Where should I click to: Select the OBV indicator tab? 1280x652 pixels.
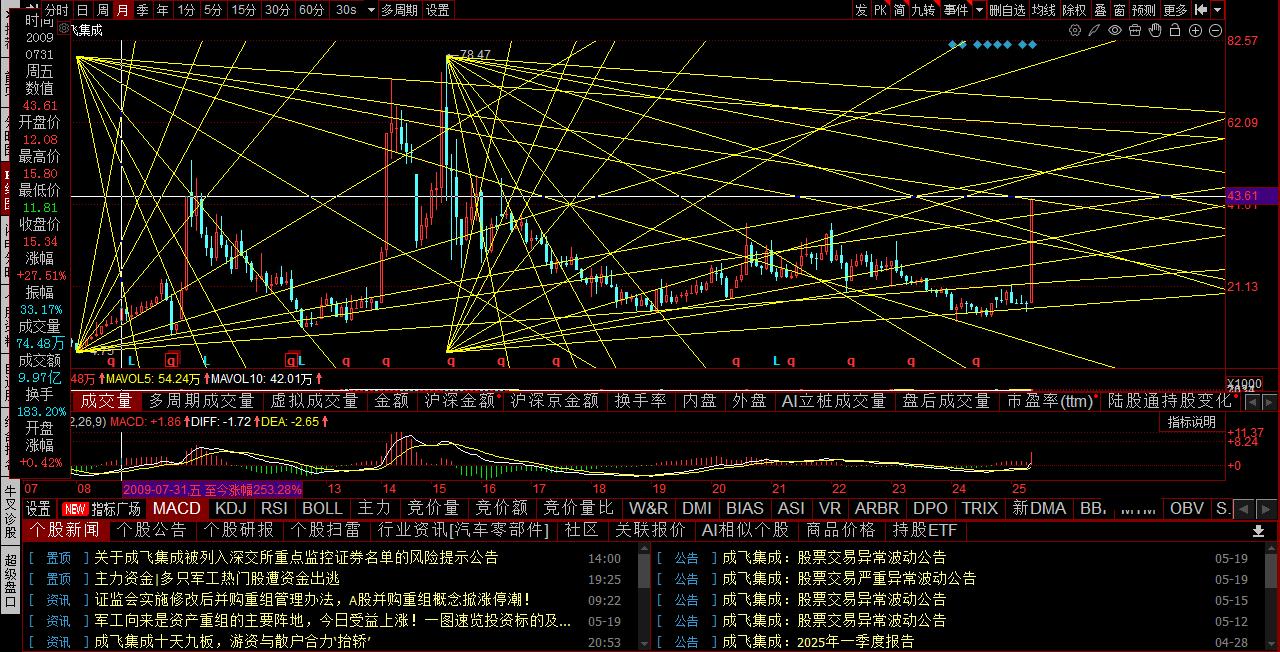(x=1187, y=508)
